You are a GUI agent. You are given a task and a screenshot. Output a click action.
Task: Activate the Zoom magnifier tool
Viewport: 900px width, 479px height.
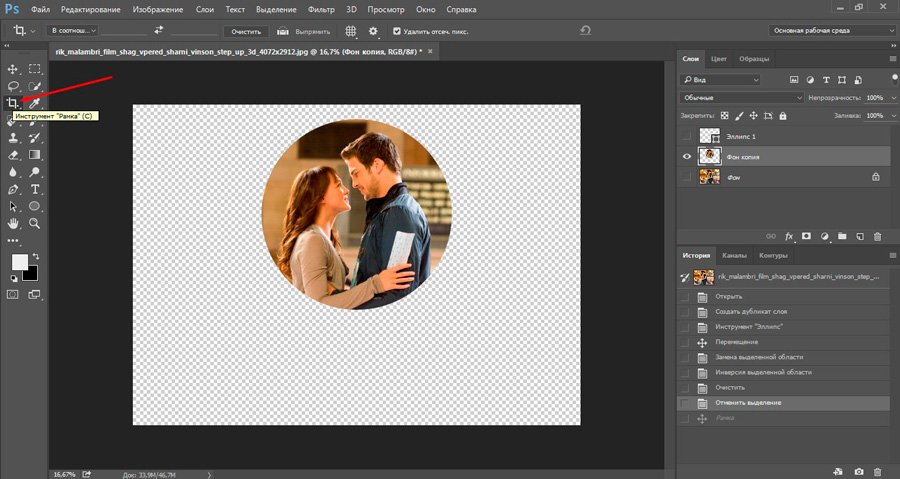(x=35, y=223)
